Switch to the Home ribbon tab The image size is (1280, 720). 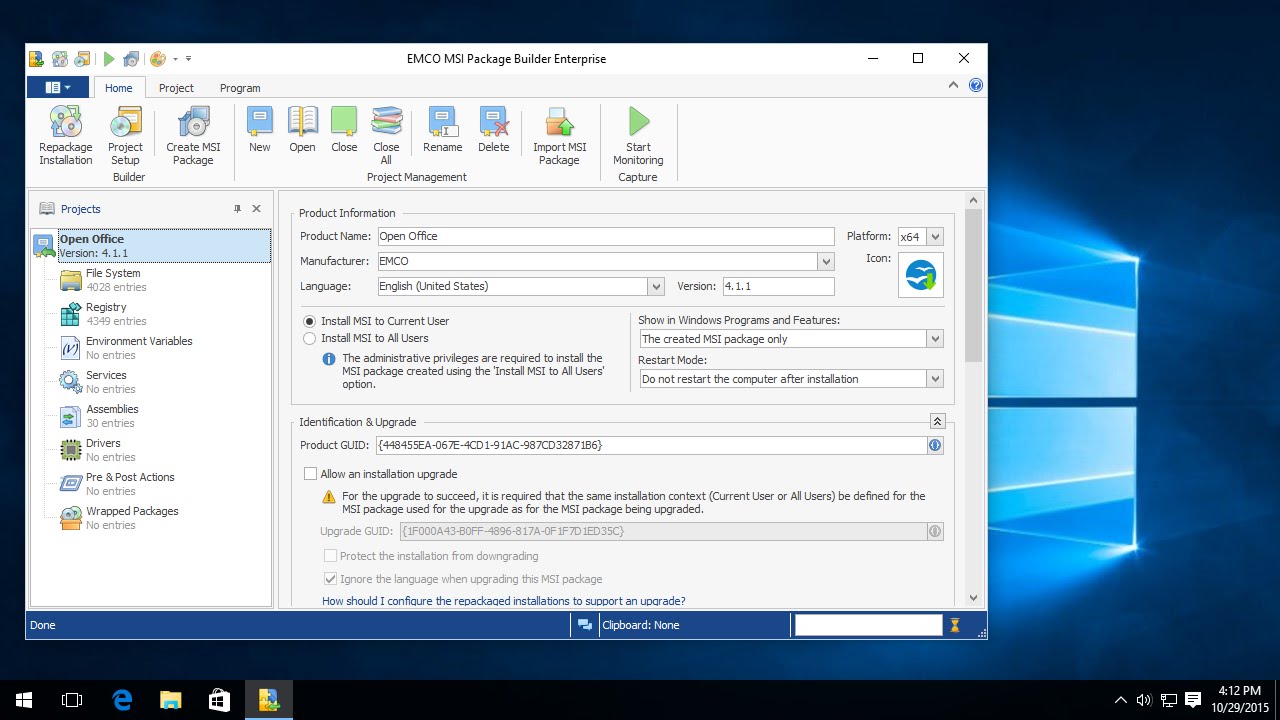(x=118, y=88)
